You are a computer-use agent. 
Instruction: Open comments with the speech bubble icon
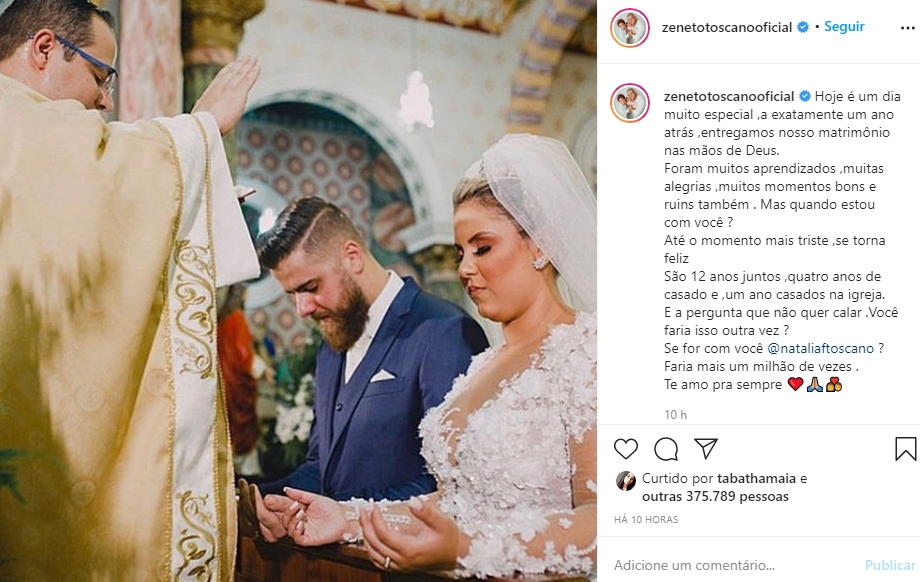click(666, 449)
